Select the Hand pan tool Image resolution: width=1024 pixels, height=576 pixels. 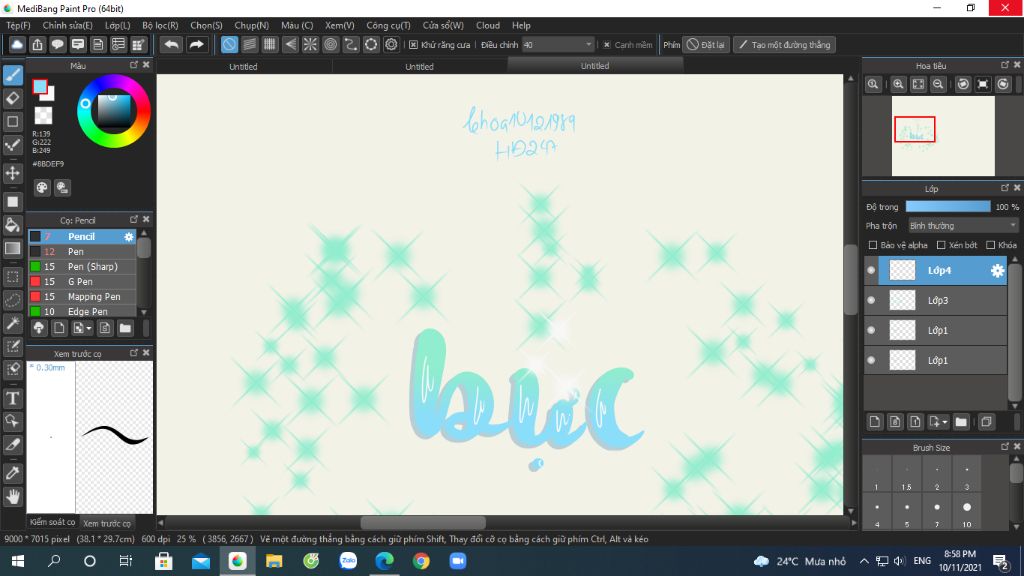[x=12, y=497]
